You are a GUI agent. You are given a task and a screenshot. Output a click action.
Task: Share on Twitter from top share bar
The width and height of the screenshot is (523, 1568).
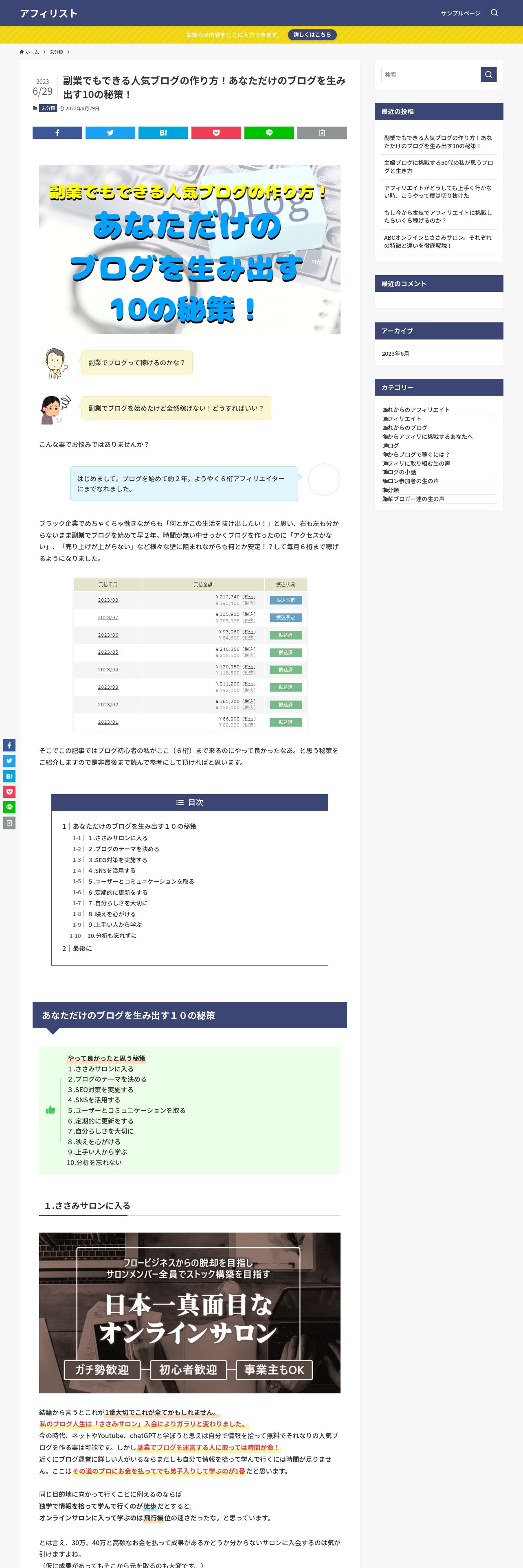point(110,133)
